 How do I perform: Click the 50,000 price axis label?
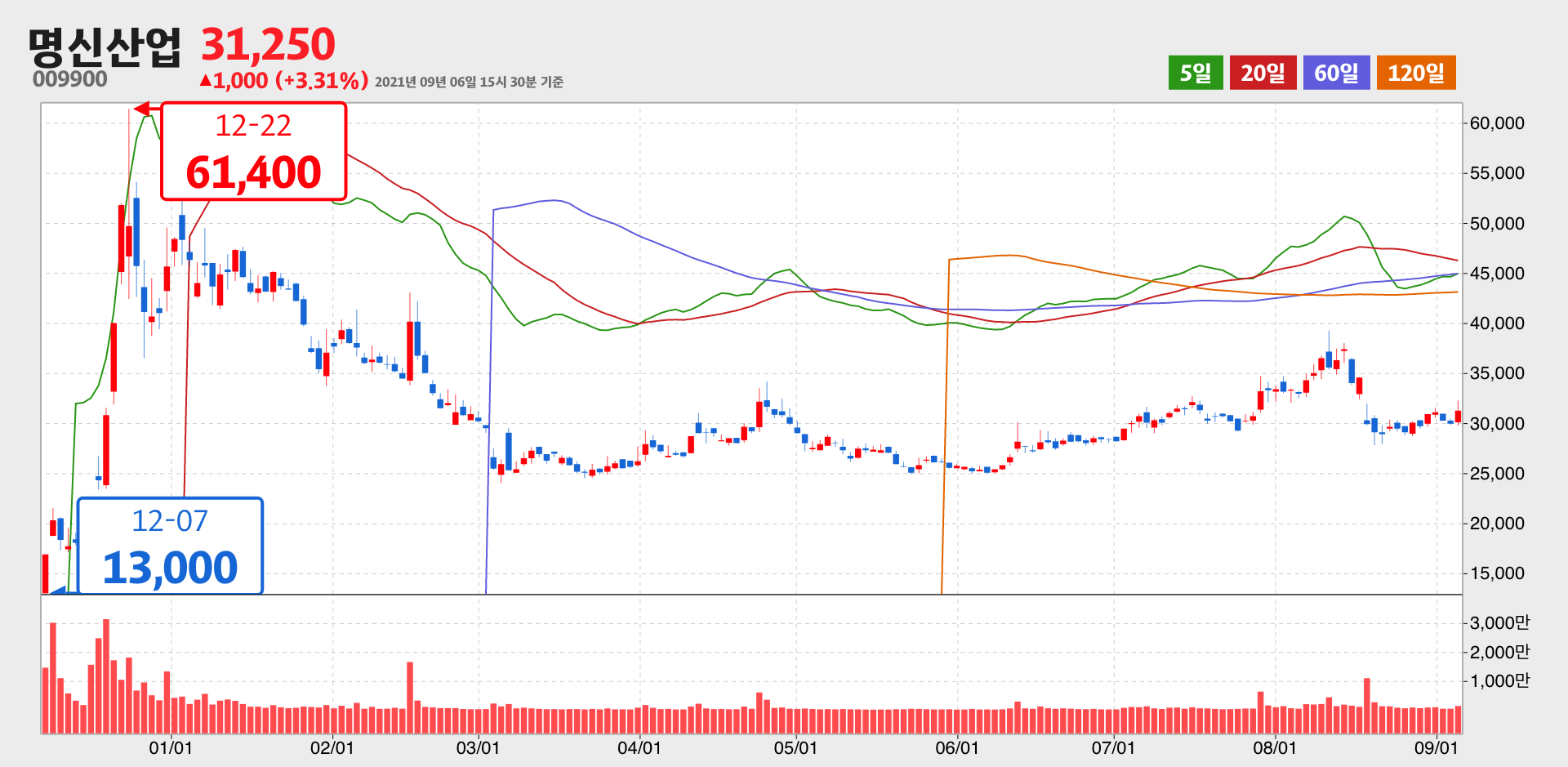coord(1497,224)
